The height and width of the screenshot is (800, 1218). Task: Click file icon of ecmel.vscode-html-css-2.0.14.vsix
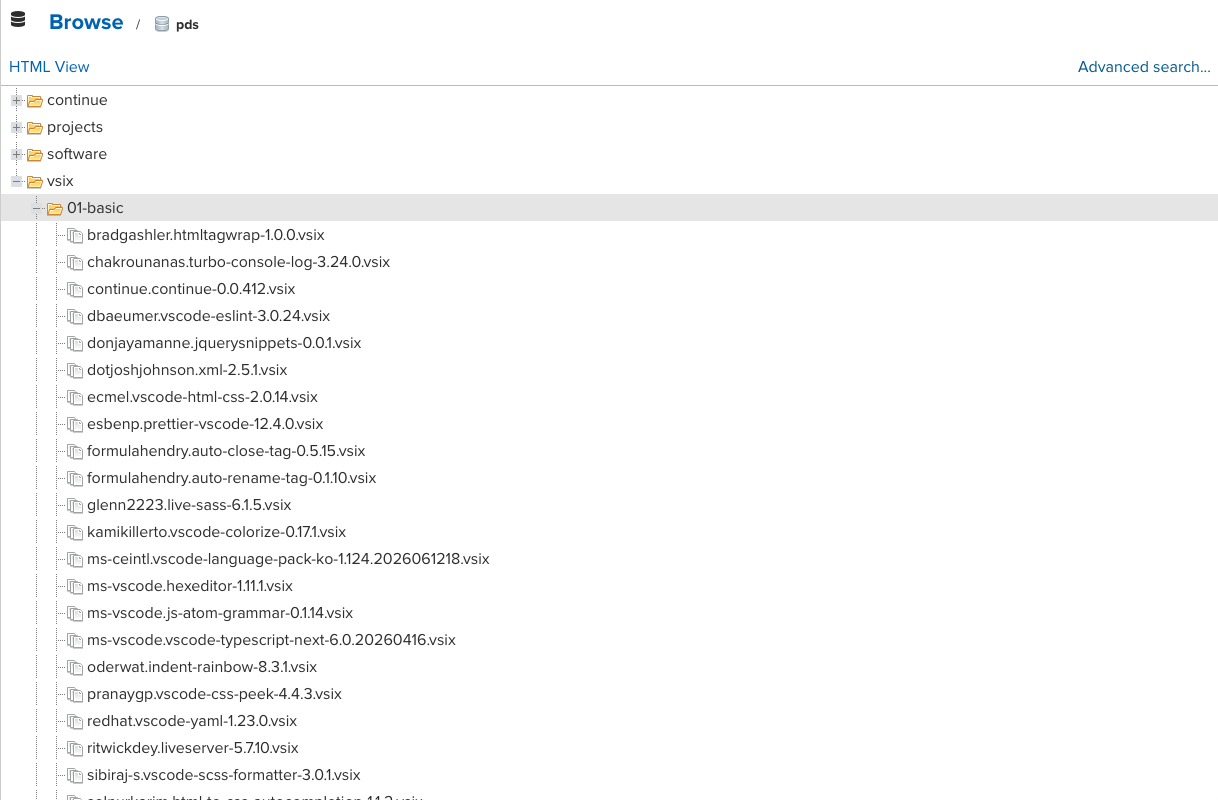click(x=75, y=398)
